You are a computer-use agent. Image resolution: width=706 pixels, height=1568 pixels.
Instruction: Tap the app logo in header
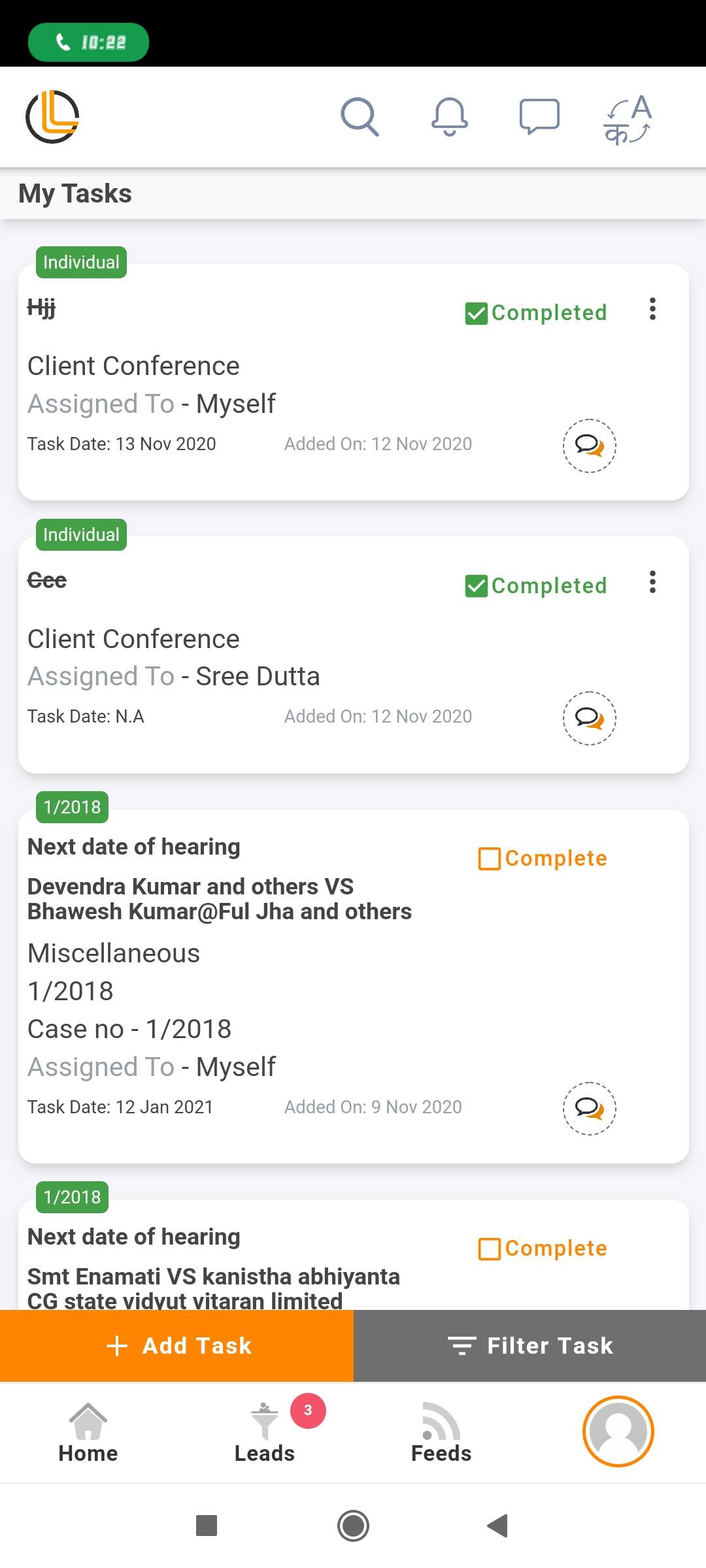point(52,117)
